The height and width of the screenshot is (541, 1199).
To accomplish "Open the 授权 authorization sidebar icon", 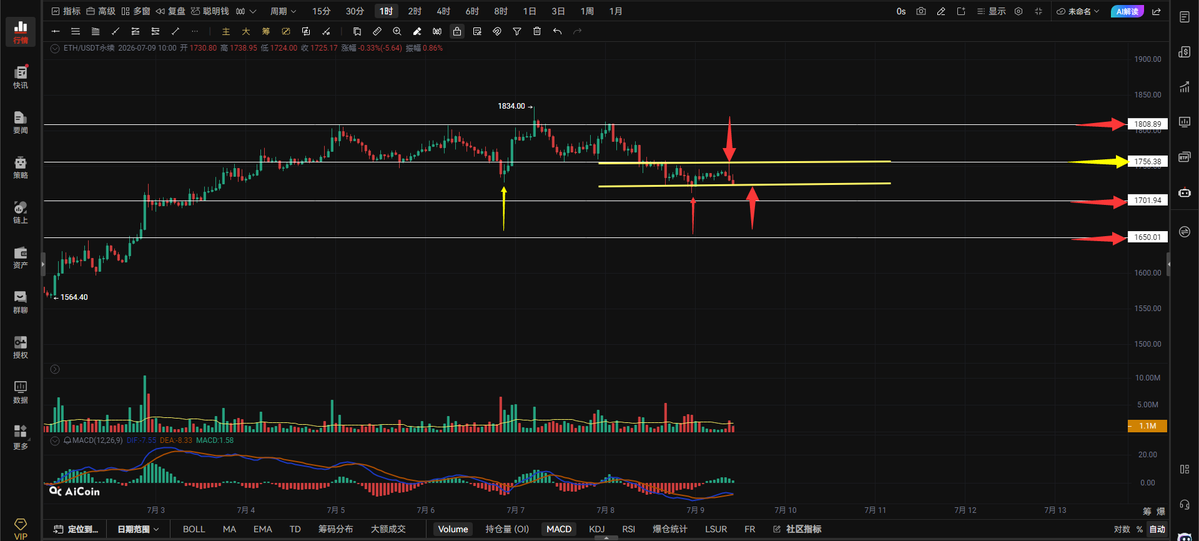I will tap(21, 347).
